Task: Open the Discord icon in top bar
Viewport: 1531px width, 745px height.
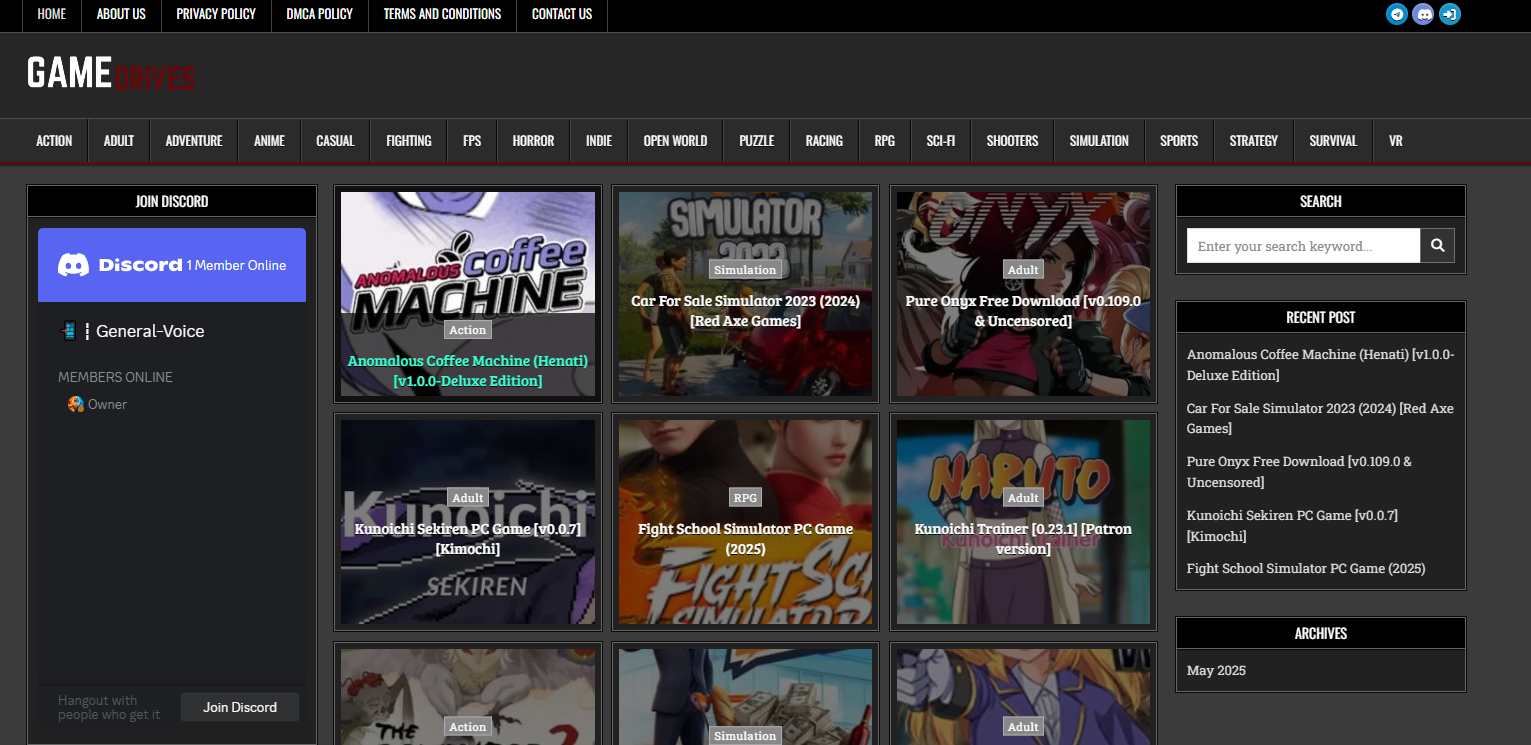Action: pos(1423,14)
